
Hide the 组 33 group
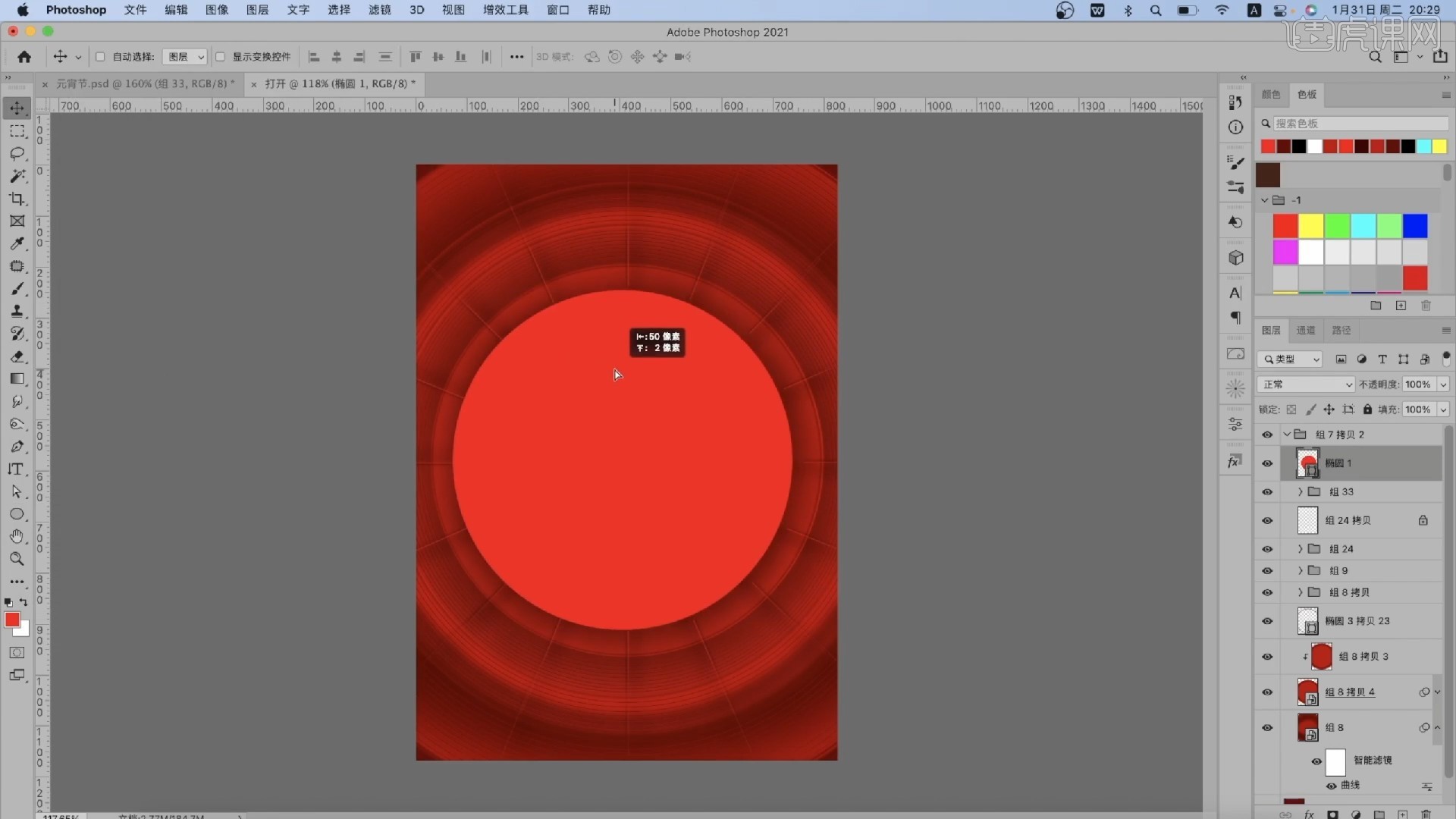(x=1267, y=492)
